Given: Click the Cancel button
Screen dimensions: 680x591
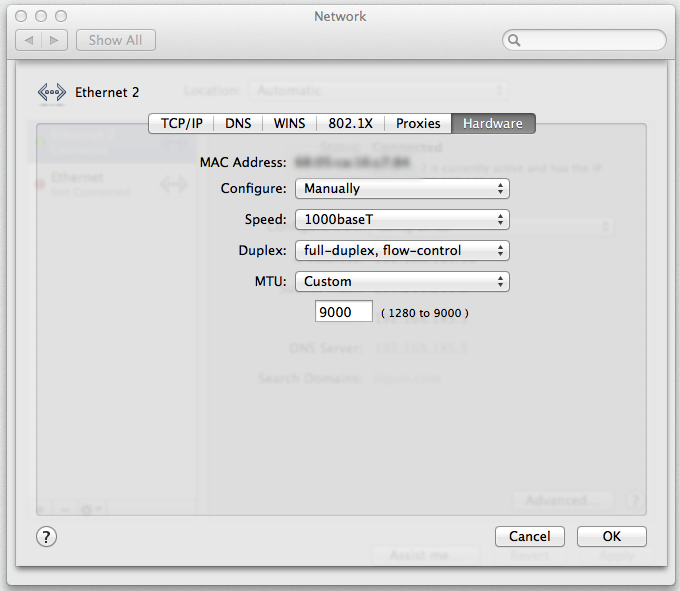Looking at the screenshot, I should (x=530, y=536).
